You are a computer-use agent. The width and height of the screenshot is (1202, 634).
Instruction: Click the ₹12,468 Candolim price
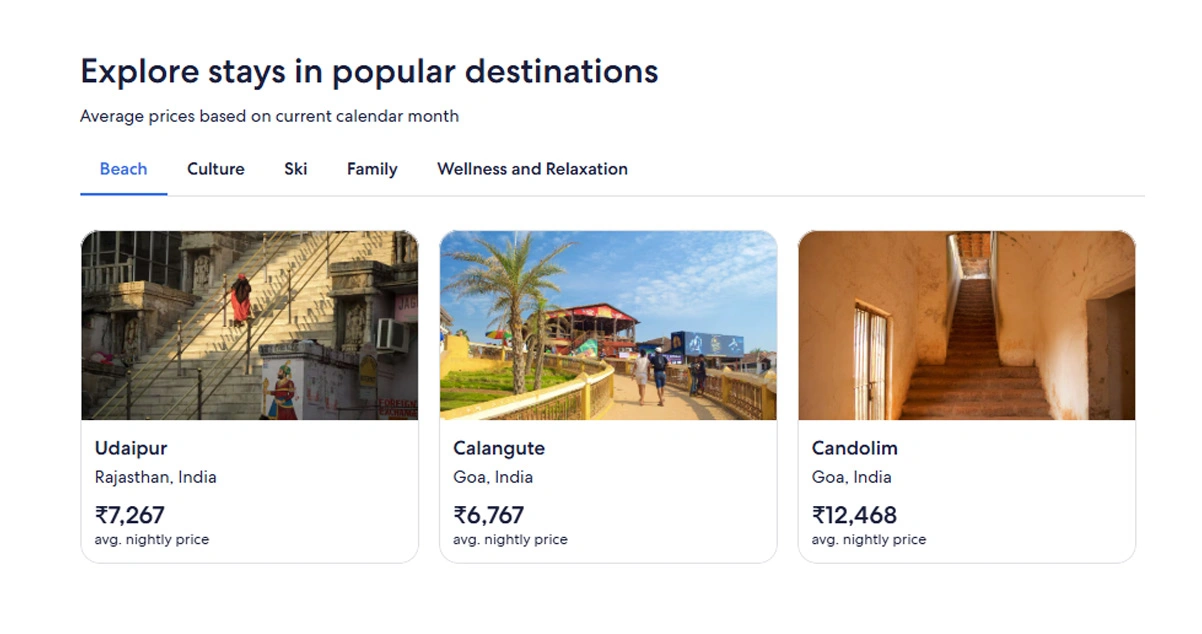854,515
